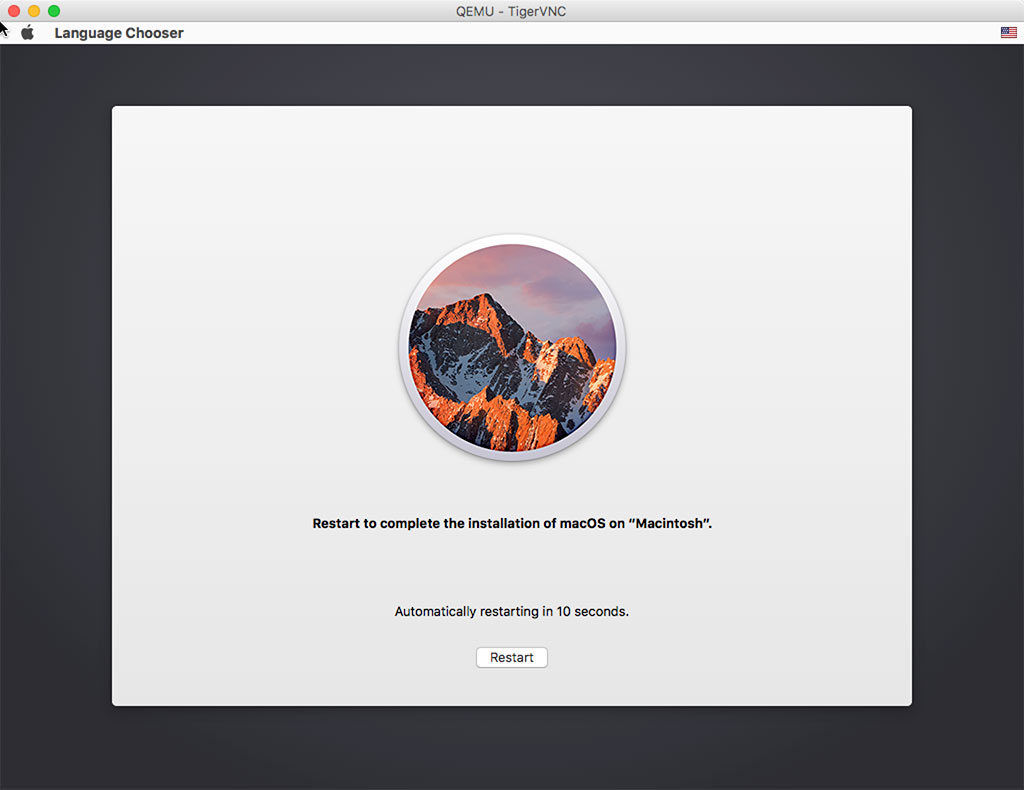This screenshot has width=1024, height=790.
Task: Open the Language Chooser menu
Action: (x=119, y=33)
